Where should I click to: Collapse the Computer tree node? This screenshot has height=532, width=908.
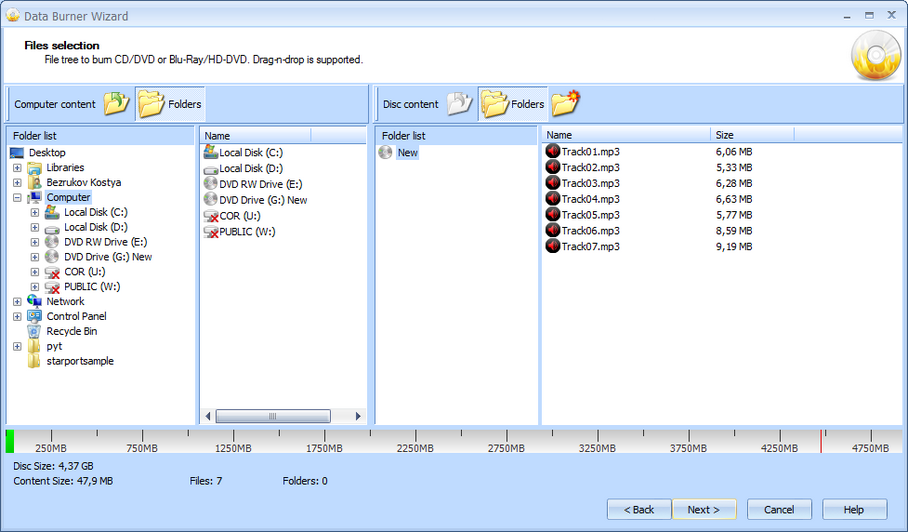tap(17, 197)
